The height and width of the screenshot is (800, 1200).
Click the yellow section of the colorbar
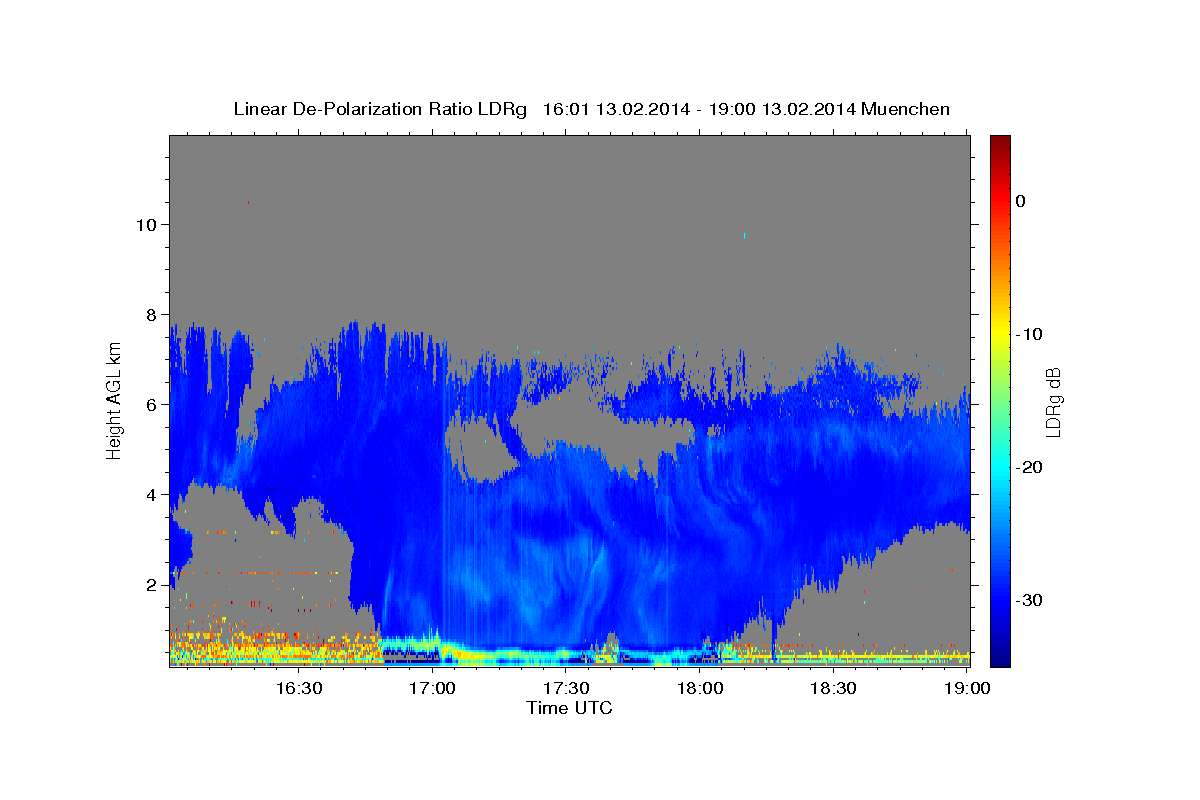pyautogui.click(x=1000, y=330)
